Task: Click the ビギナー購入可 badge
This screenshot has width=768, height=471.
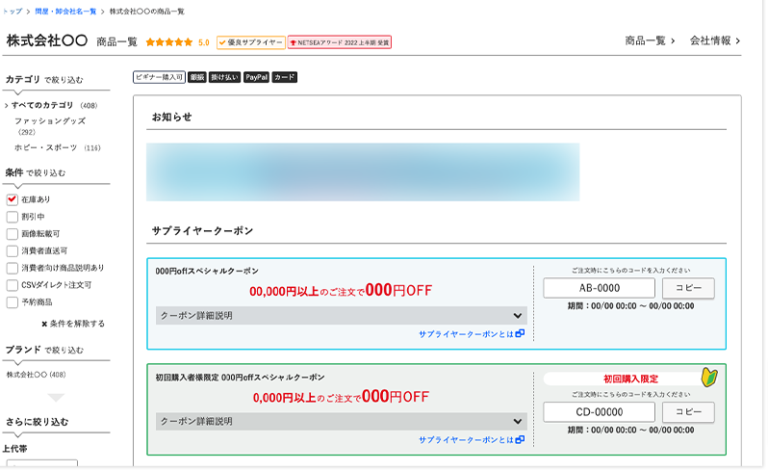Action: coord(158,77)
